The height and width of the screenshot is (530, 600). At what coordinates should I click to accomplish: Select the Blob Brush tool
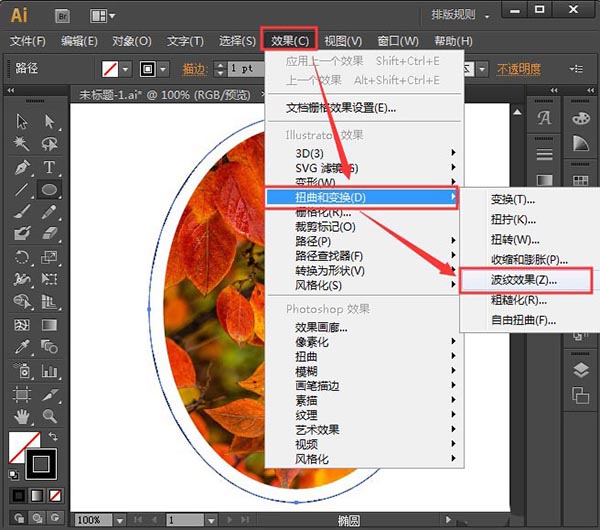(x=22, y=233)
